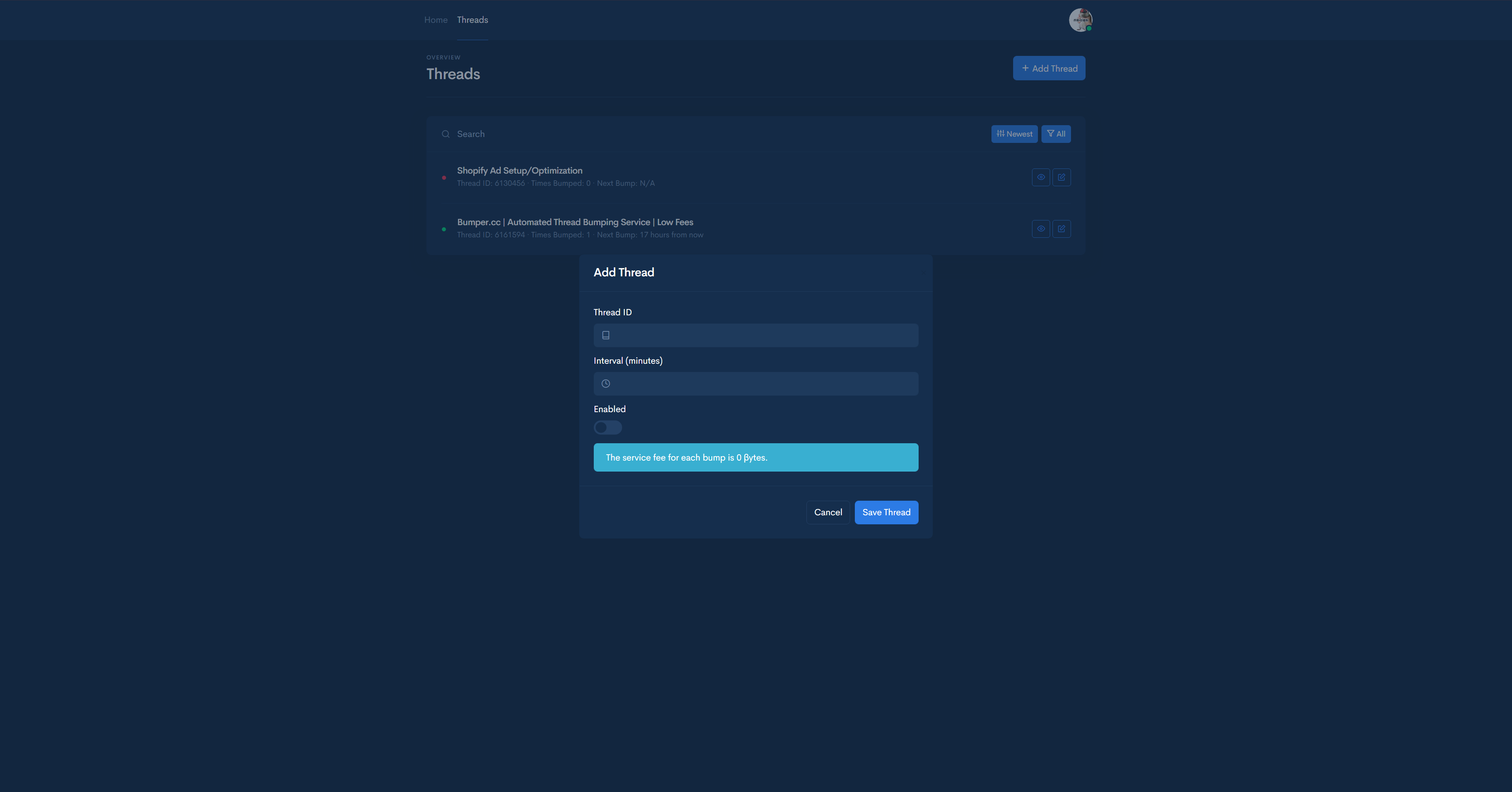Viewport: 1512px width, 792px height.
Task: View the Bumper.cc thread eye icon
Action: (1041, 229)
